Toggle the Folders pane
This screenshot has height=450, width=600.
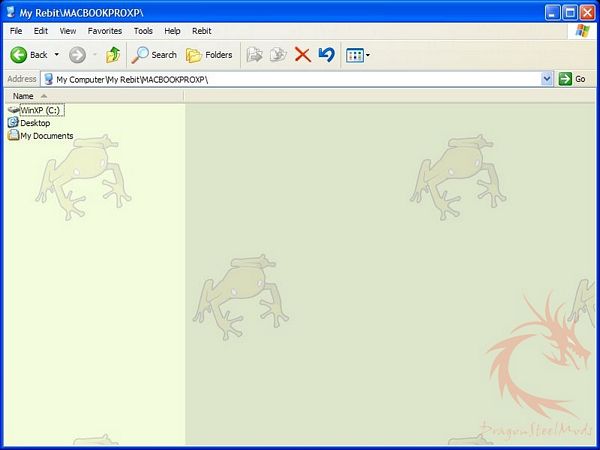click(x=209, y=55)
